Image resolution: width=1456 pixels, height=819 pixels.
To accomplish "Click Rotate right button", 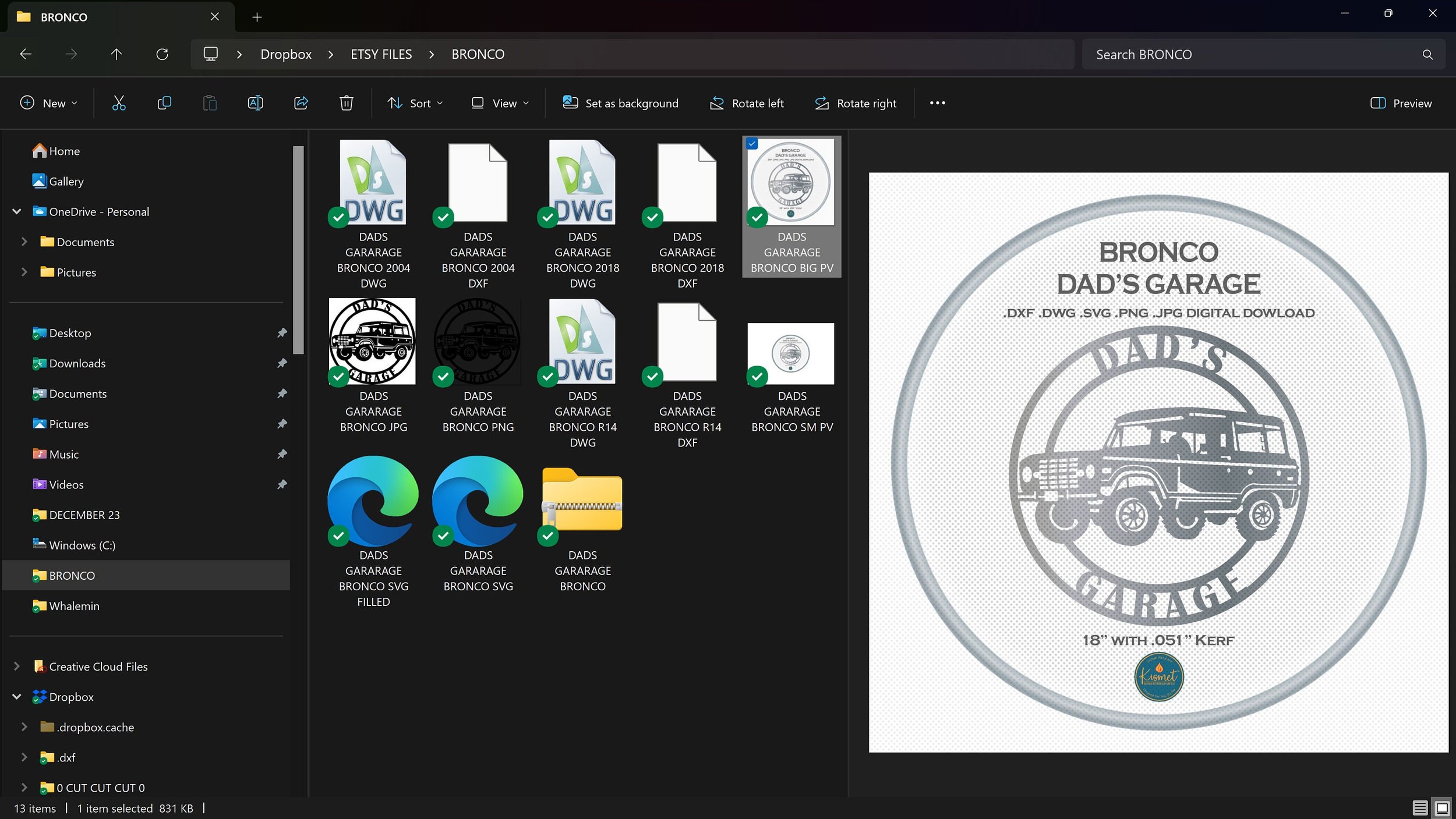I will (856, 103).
